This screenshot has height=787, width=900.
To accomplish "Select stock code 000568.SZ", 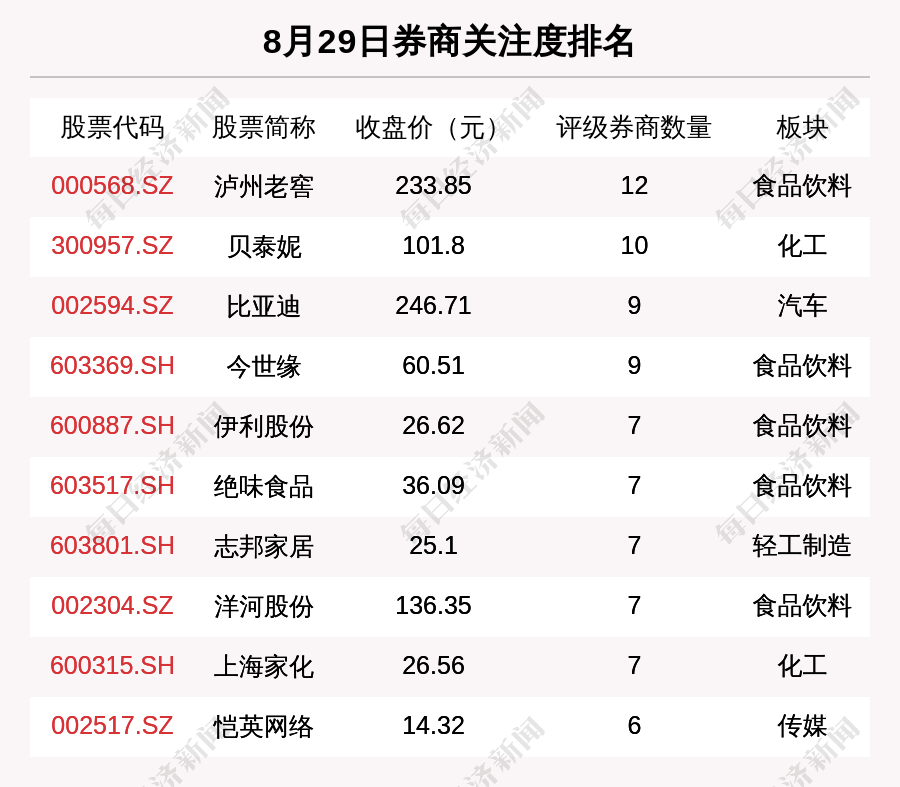I will (112, 186).
